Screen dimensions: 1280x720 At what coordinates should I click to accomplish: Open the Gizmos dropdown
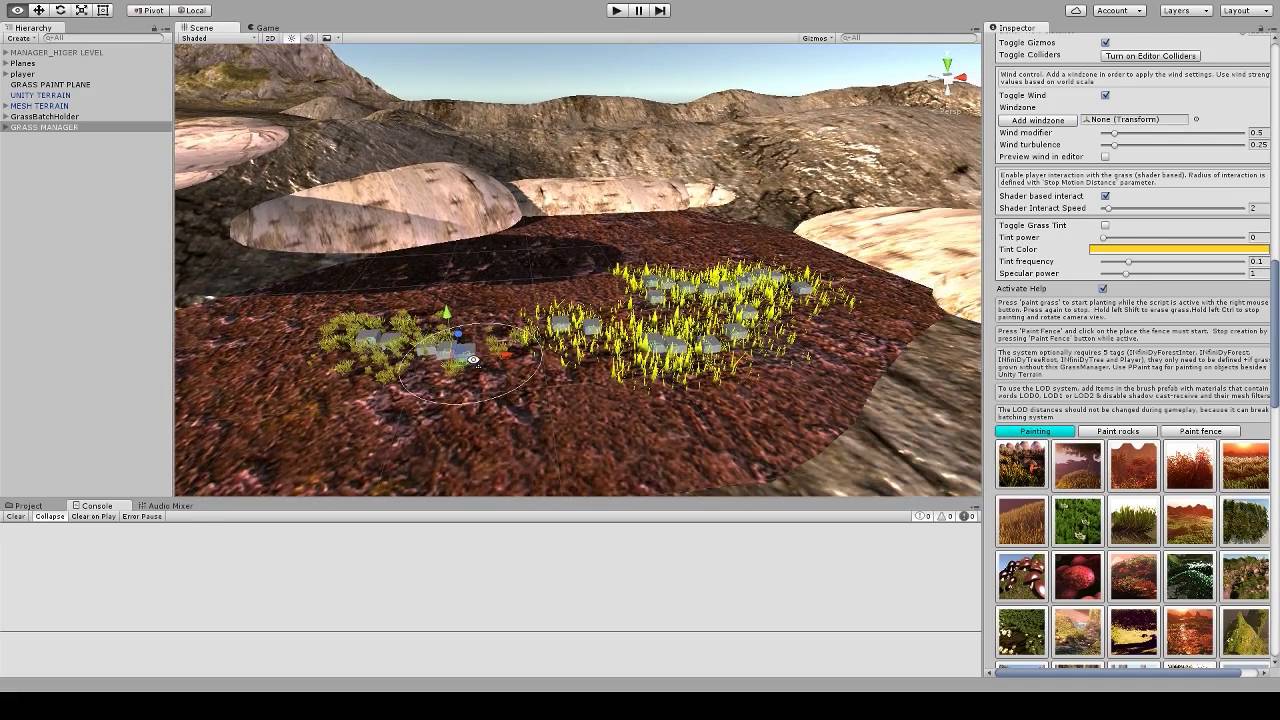click(x=817, y=38)
